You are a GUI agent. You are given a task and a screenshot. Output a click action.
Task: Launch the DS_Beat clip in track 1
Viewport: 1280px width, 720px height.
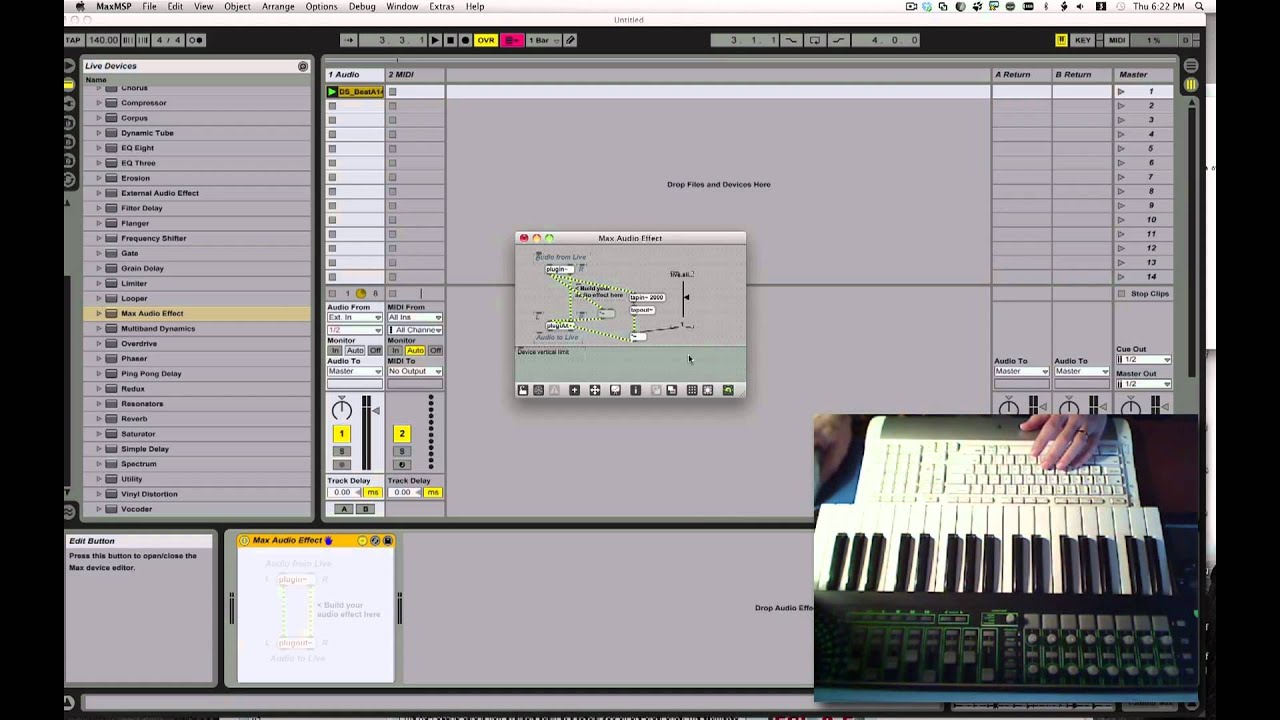click(332, 92)
